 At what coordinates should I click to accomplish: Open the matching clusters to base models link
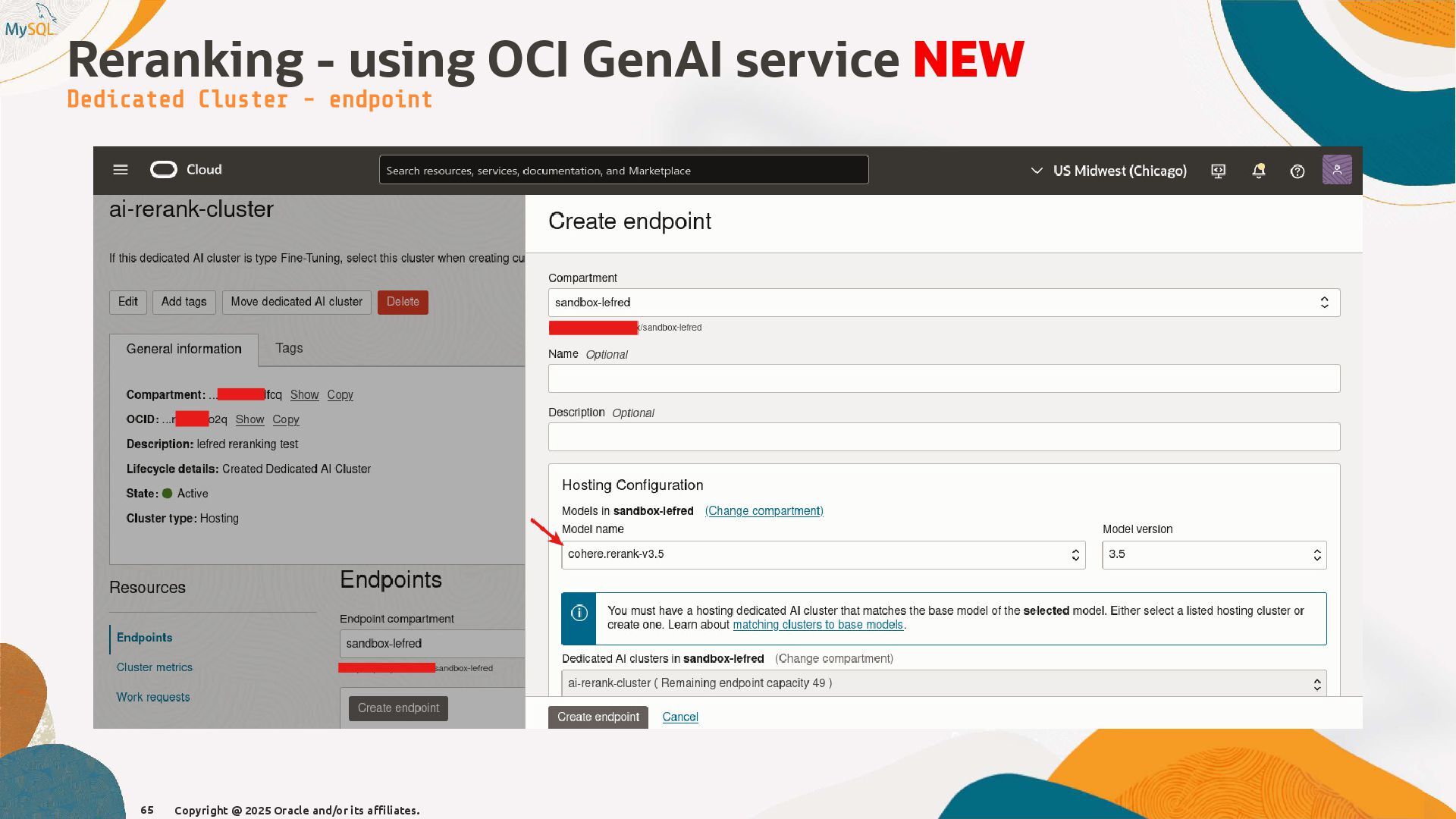(817, 625)
